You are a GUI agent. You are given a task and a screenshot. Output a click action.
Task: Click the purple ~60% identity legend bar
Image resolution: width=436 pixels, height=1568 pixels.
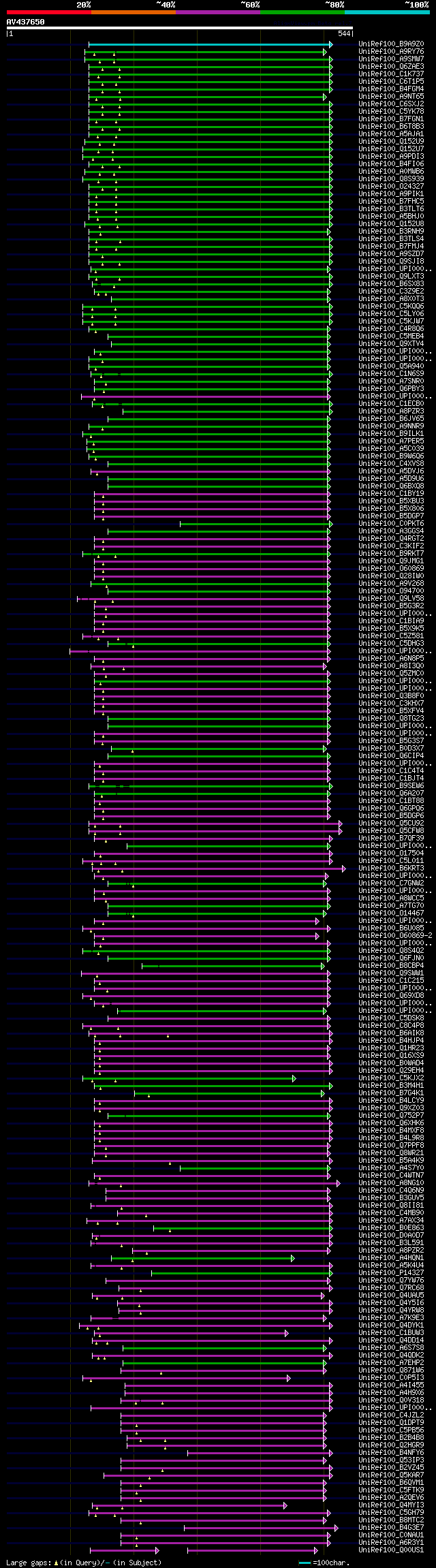pyautogui.click(x=218, y=12)
